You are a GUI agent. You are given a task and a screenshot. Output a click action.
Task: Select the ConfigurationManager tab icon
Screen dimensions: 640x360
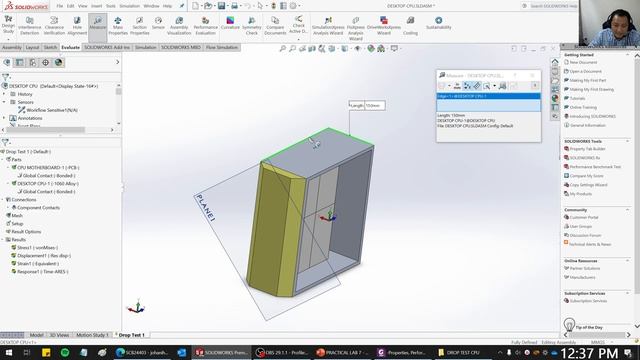(x=32, y=62)
